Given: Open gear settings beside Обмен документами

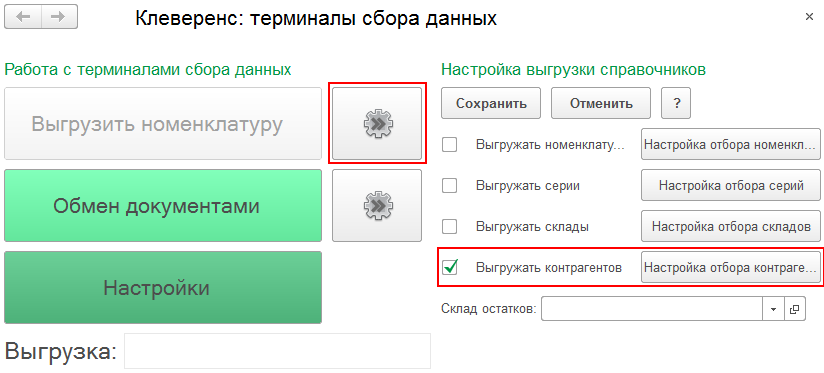Looking at the screenshot, I should (377, 205).
